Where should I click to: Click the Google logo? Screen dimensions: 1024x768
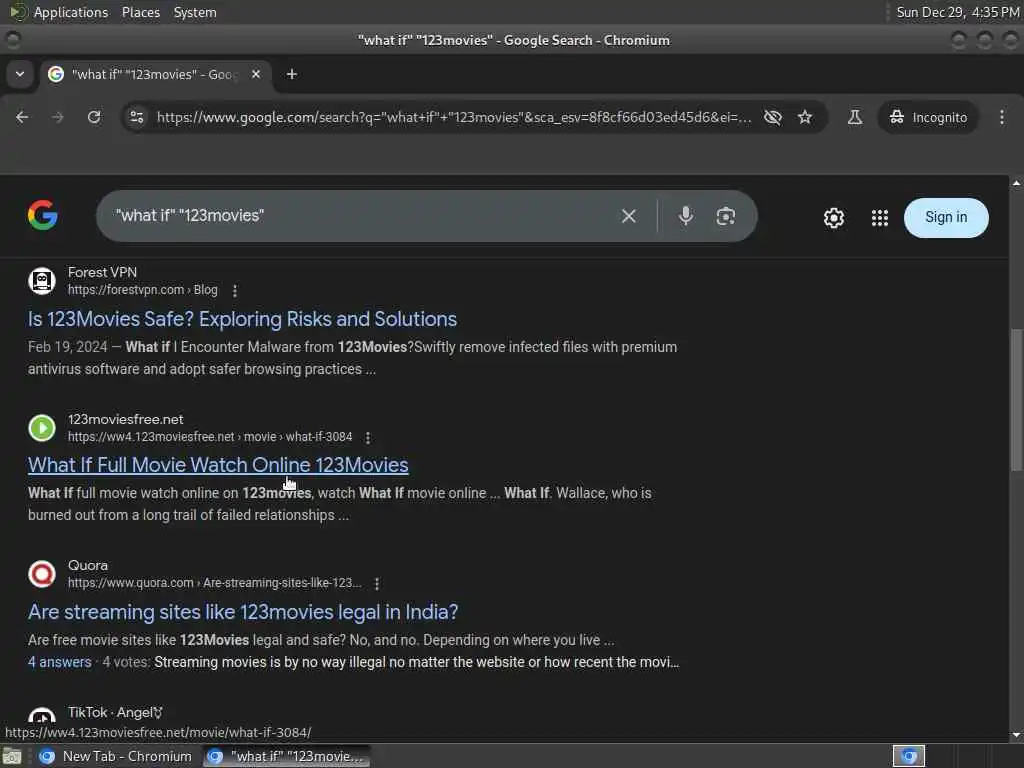[x=43, y=216]
